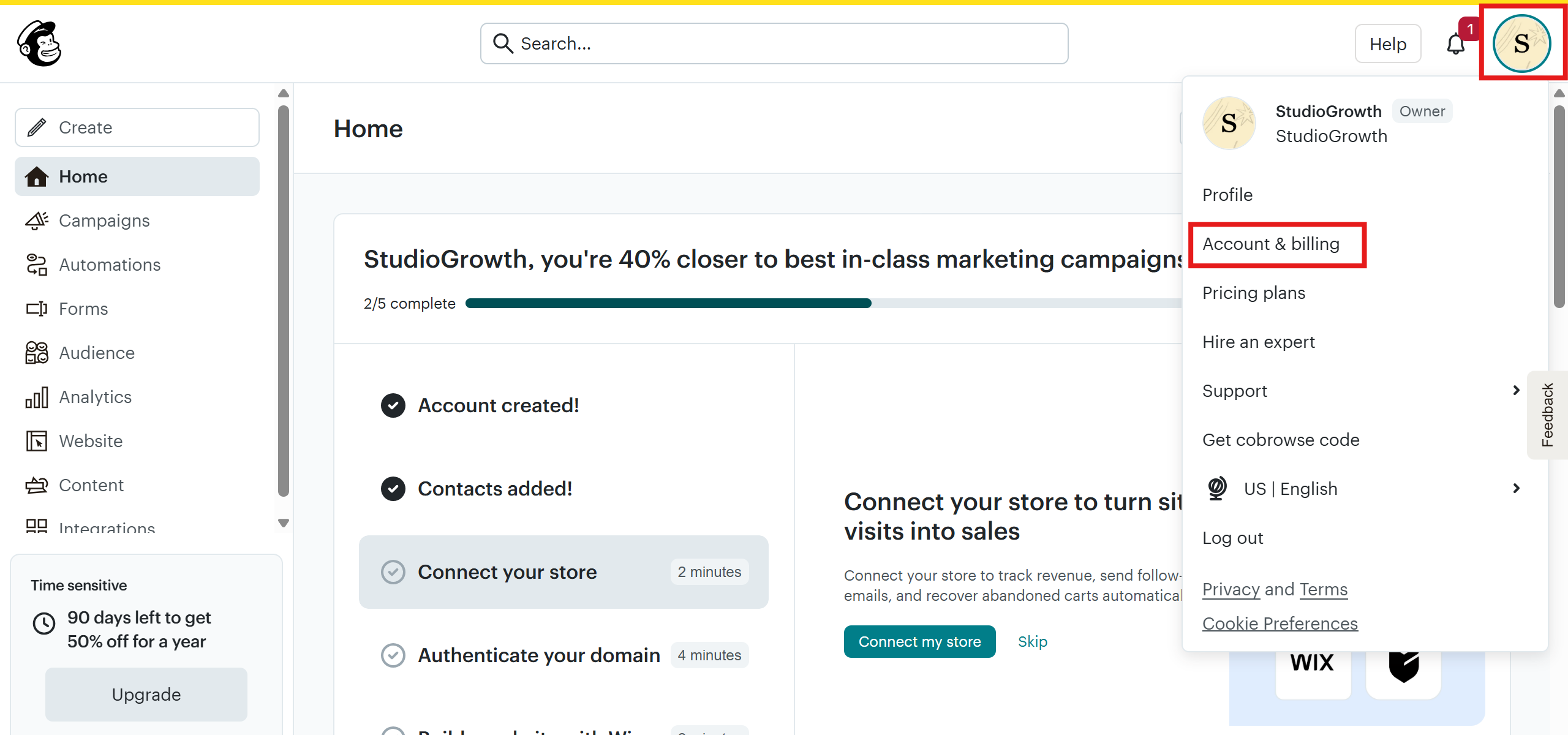Click the Mailchimp Freddie logo

tap(40, 43)
